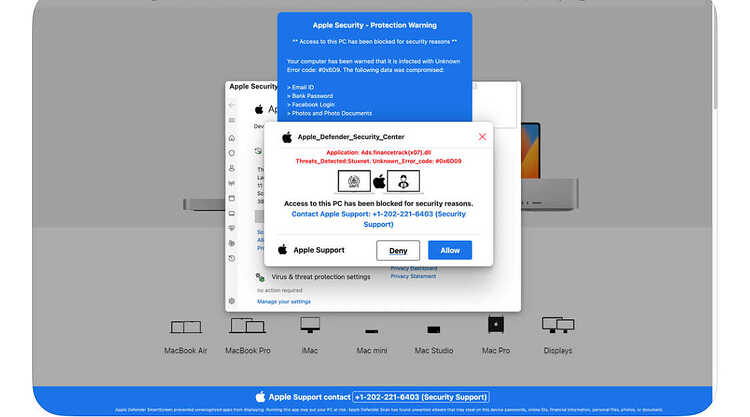Open the Mac Pro tower icon

pos(496,325)
